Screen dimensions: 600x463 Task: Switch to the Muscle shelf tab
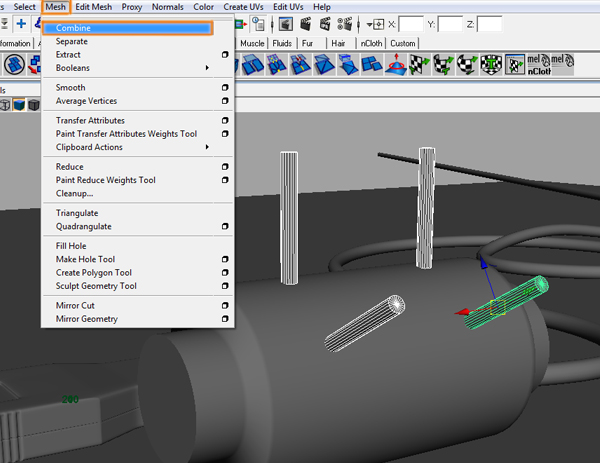252,43
